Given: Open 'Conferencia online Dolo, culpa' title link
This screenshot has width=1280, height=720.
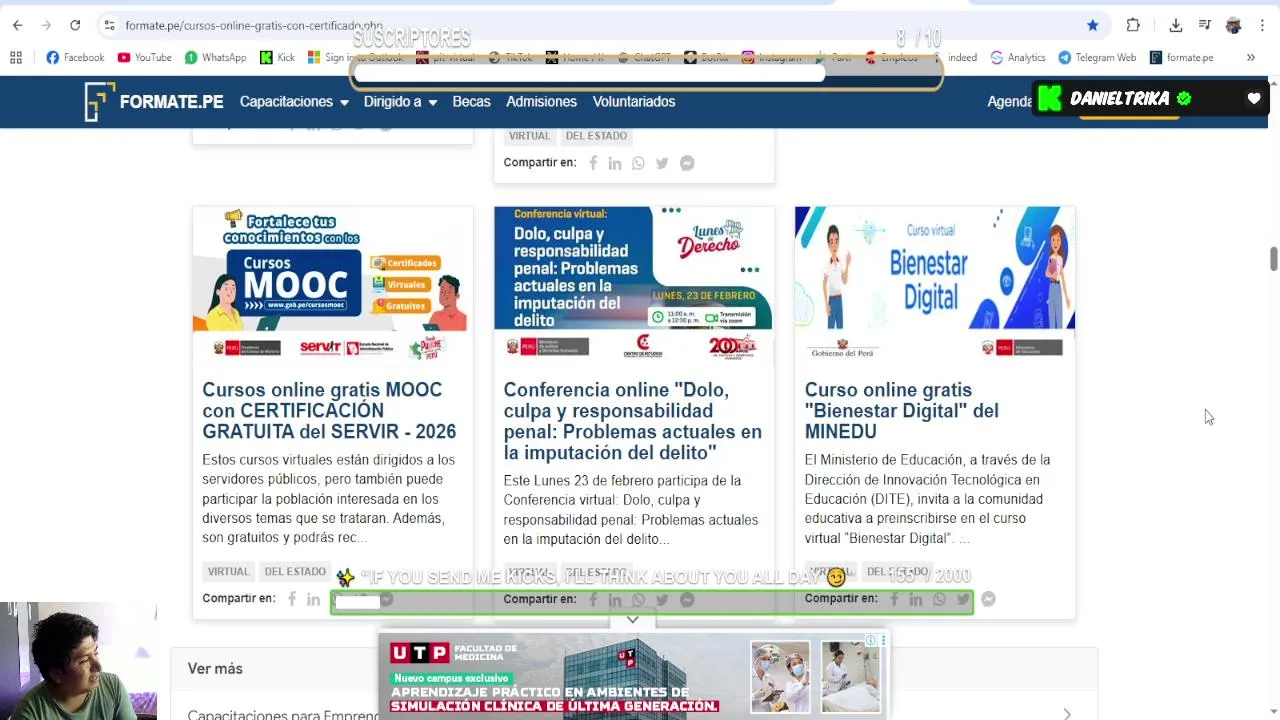Looking at the screenshot, I should [632, 421].
